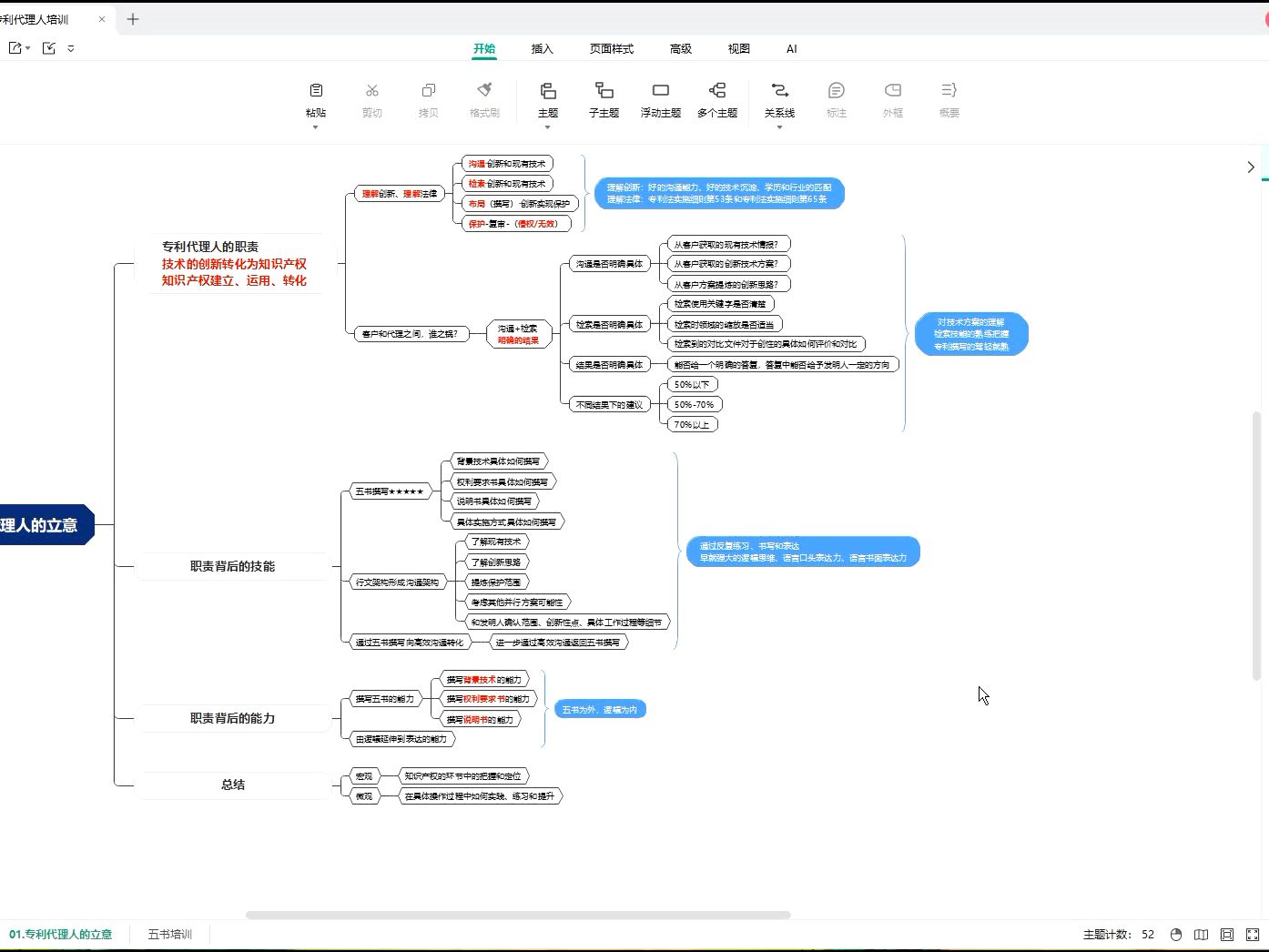Select the 总结 topic node
Screen dimensions: 1269x952
tap(232, 785)
